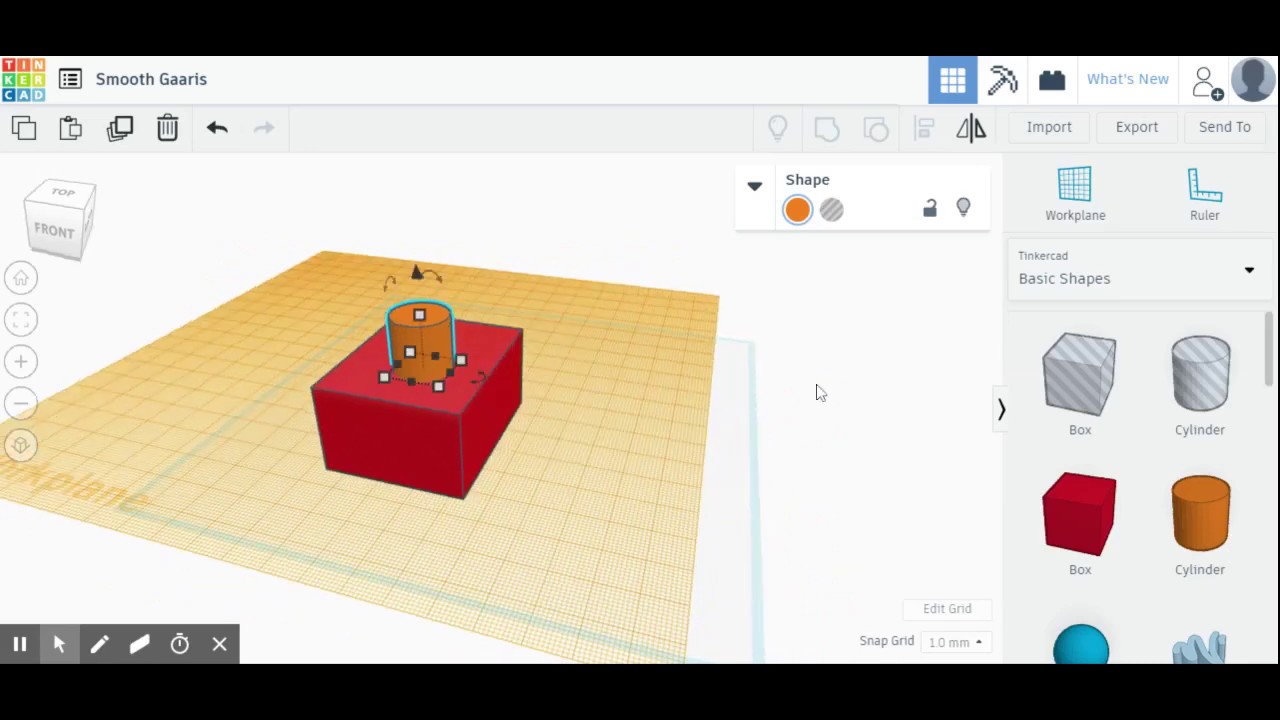Select the recorder cursor pointer tool

pyautogui.click(x=59, y=644)
